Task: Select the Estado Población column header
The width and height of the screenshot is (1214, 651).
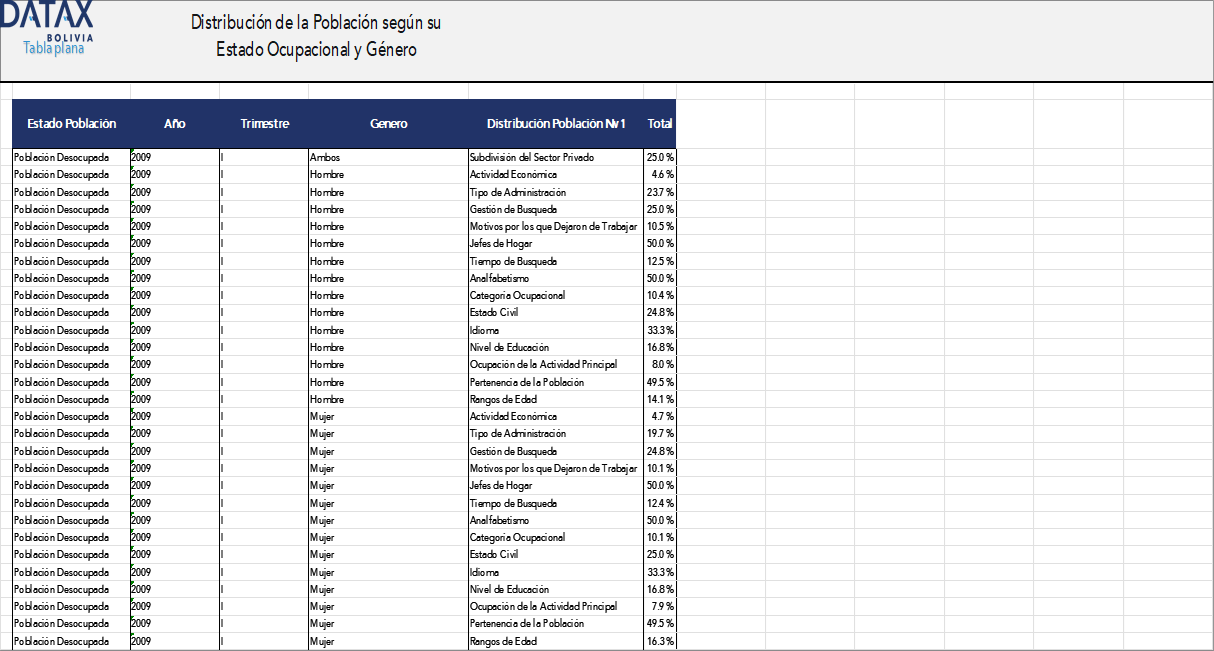Action: (x=71, y=124)
